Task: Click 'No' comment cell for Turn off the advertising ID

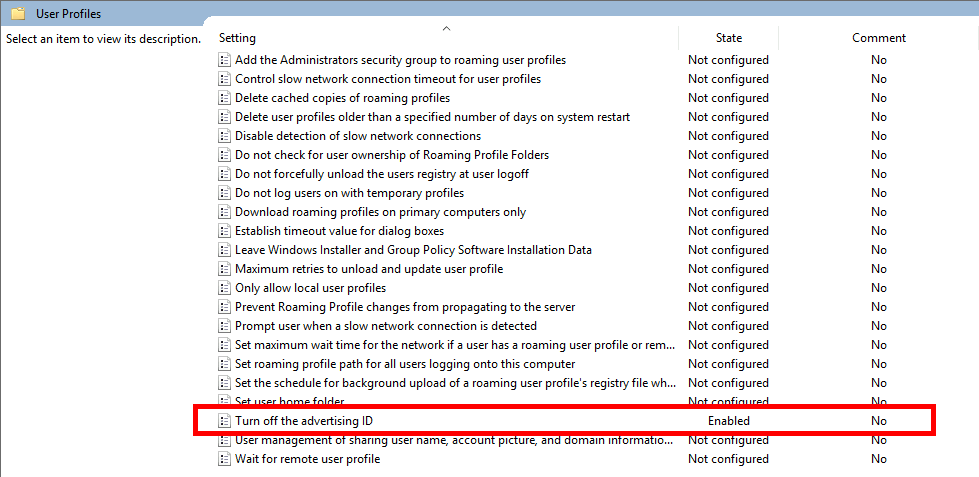Action: [879, 421]
